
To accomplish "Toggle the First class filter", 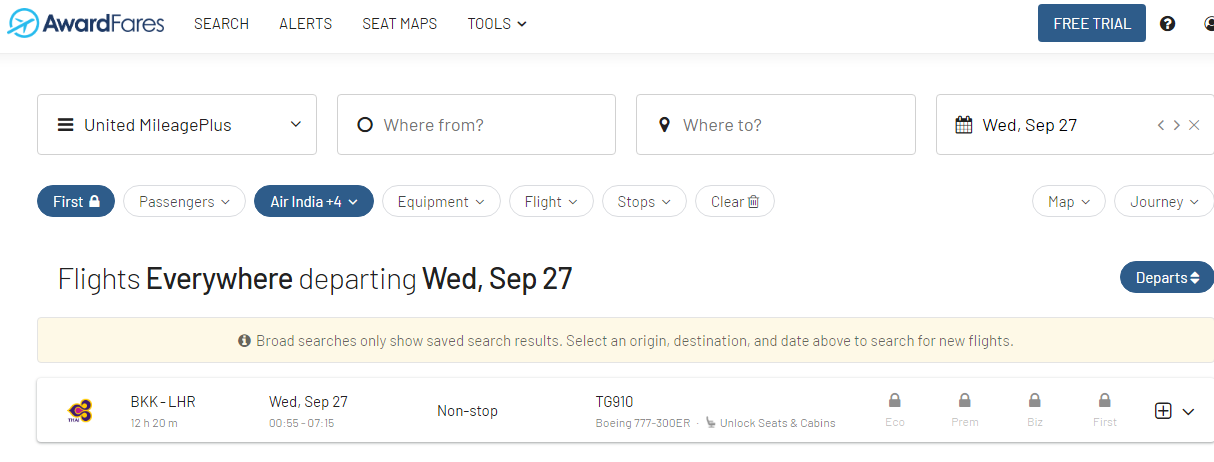I will 76,202.
